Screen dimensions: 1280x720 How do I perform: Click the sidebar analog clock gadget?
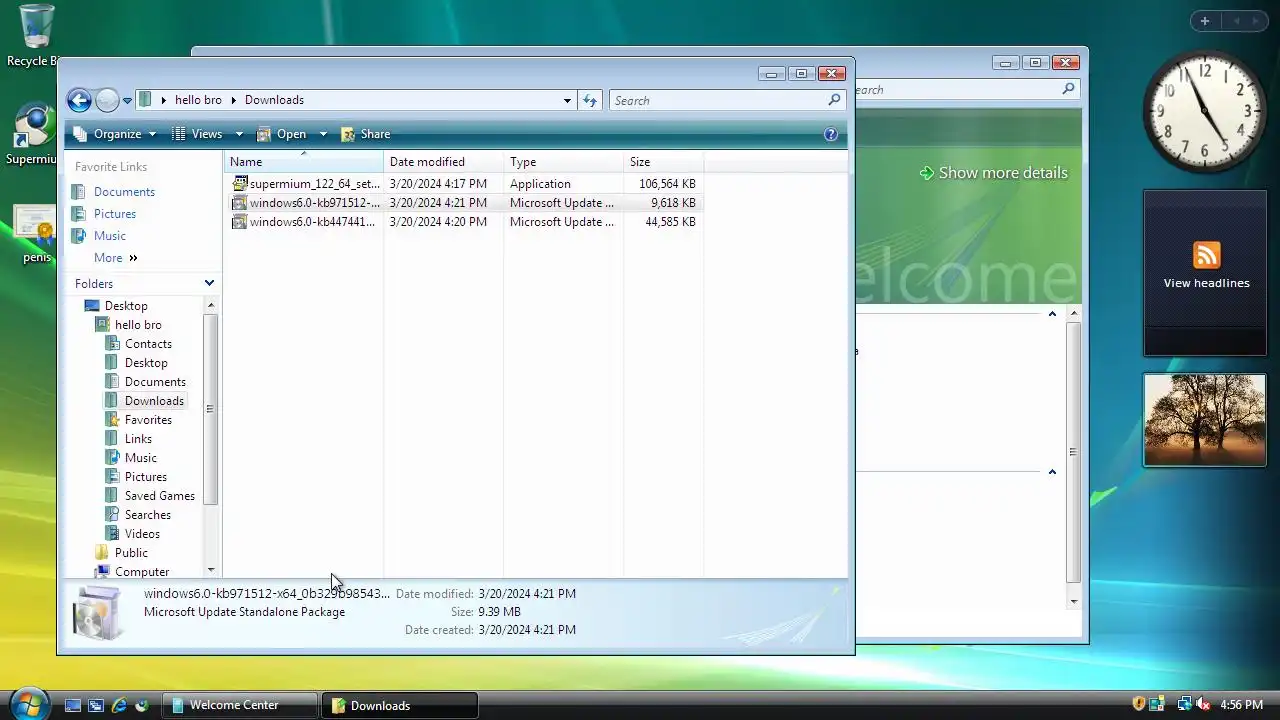(x=1205, y=113)
